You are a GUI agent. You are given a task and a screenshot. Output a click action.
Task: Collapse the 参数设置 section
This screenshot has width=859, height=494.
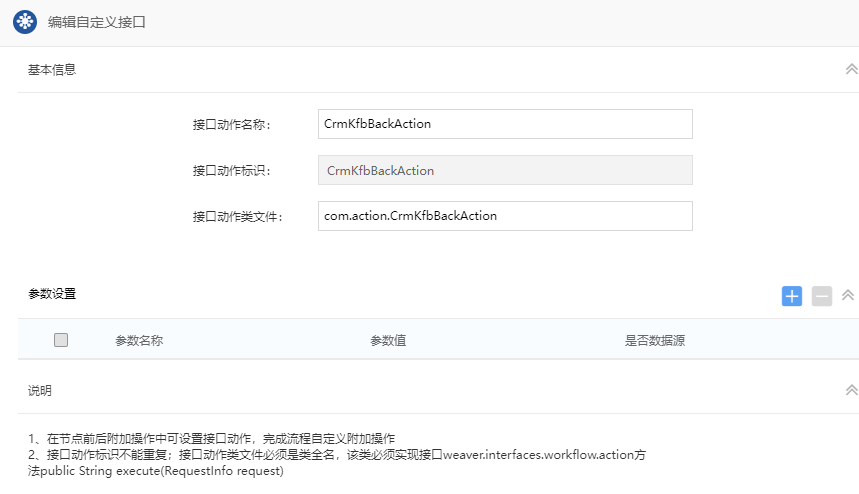coord(848,295)
